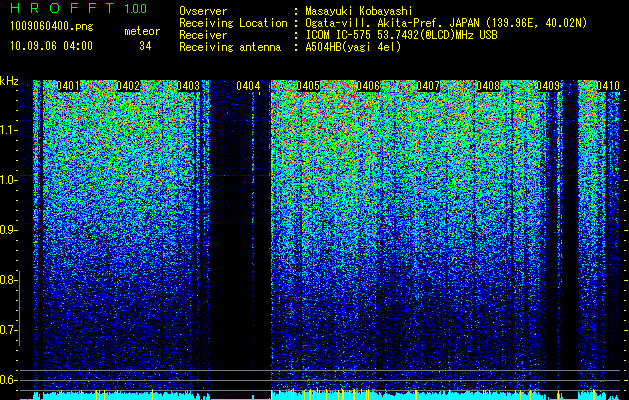Viewport: 629px width, 400px height.
Task: Click the Ogata-vill. Akita-Pref. JAPAN location text
Action: coord(446,23)
